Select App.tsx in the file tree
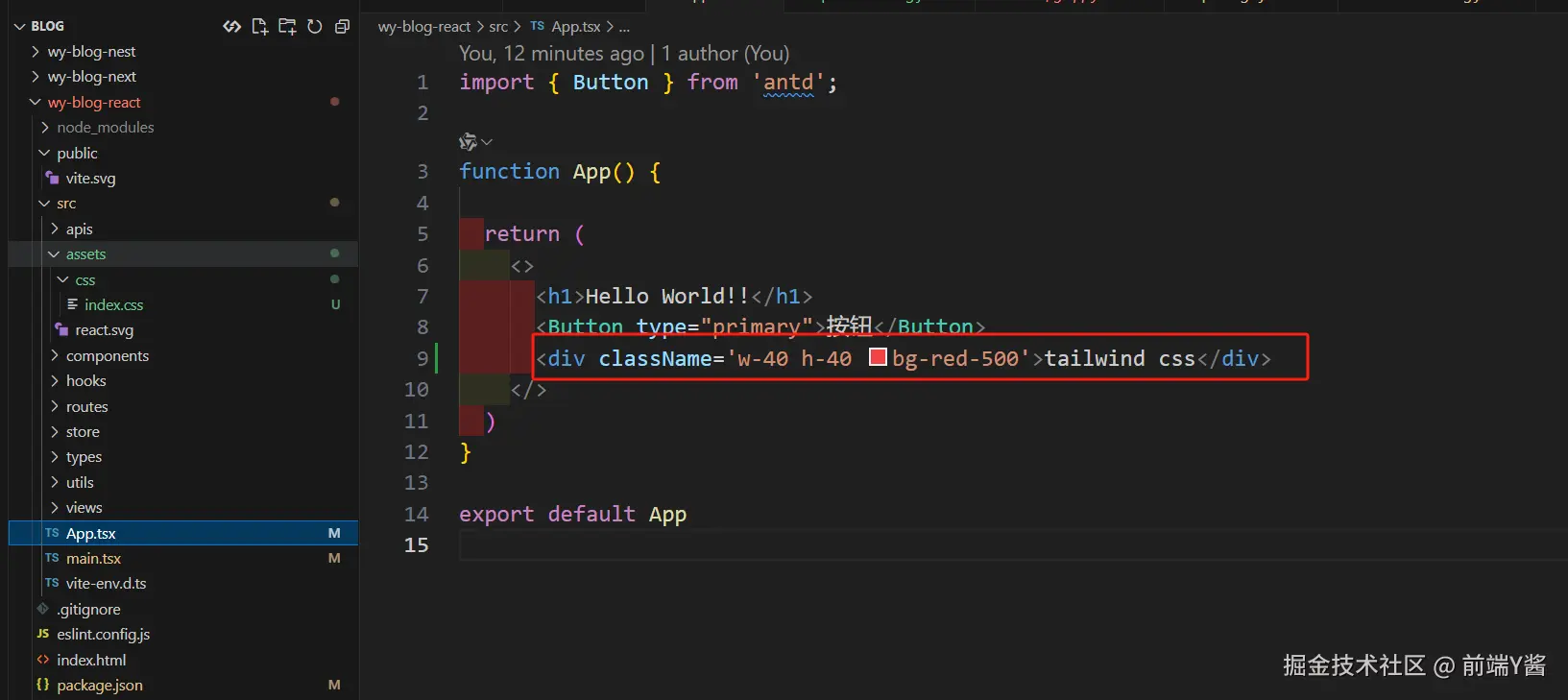This screenshot has width=1568, height=700. 183,533
